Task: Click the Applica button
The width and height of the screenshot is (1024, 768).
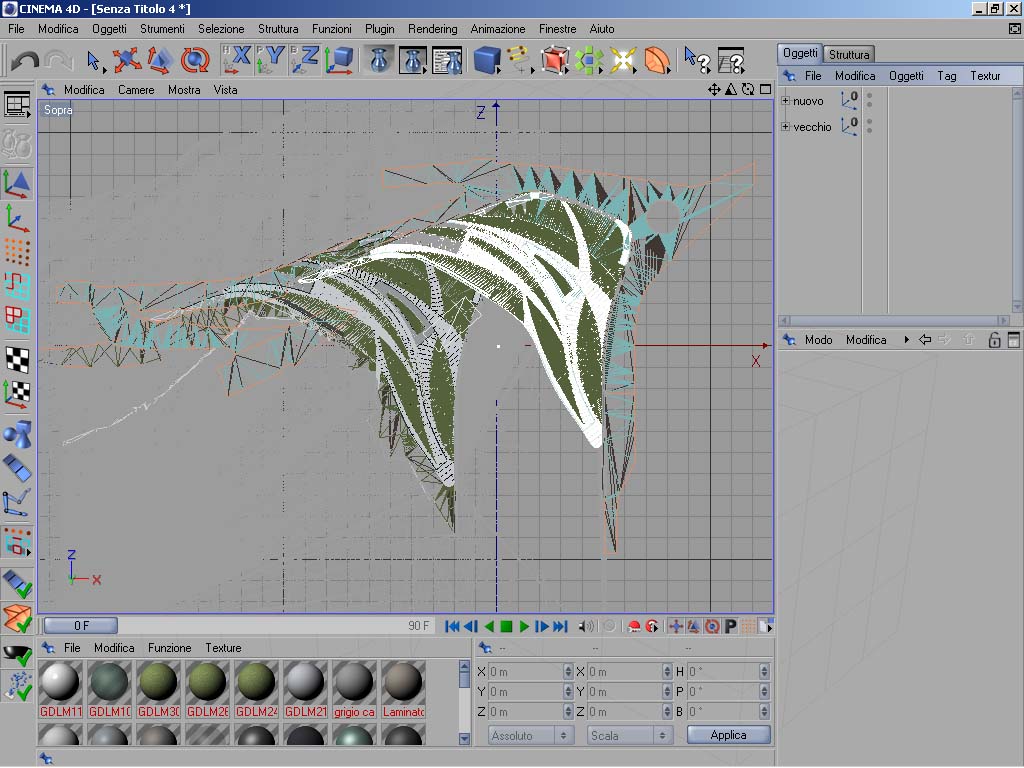Action: click(728, 735)
